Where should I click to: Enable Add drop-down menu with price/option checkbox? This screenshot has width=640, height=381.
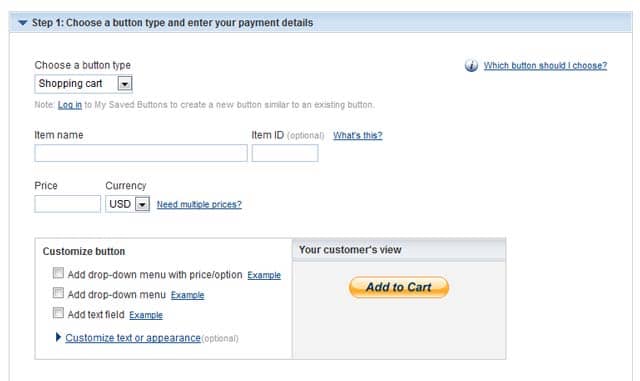[58, 273]
